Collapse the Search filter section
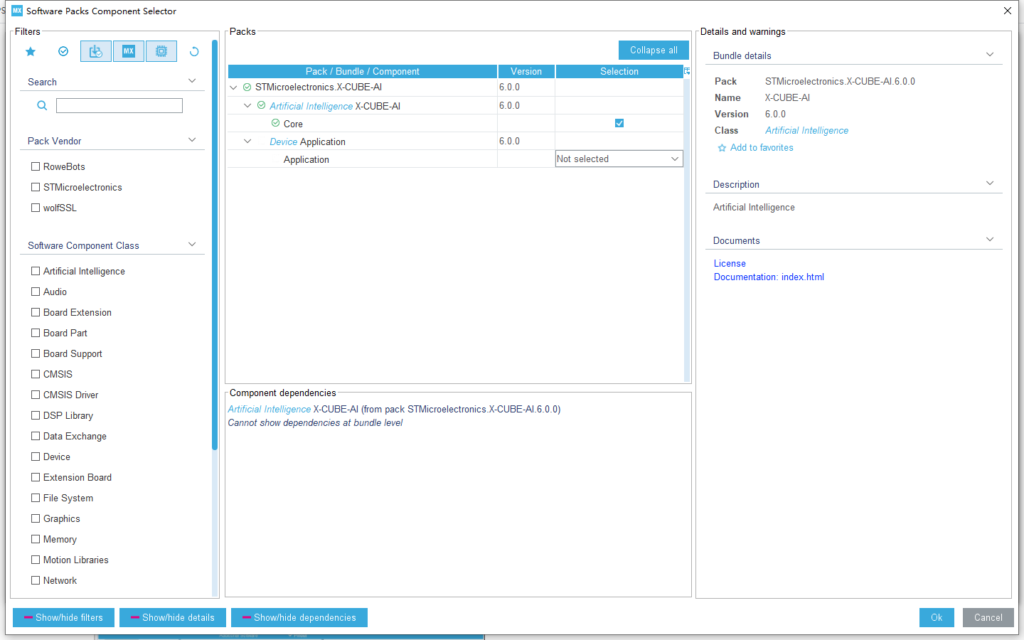This screenshot has width=1024, height=640. [192, 81]
